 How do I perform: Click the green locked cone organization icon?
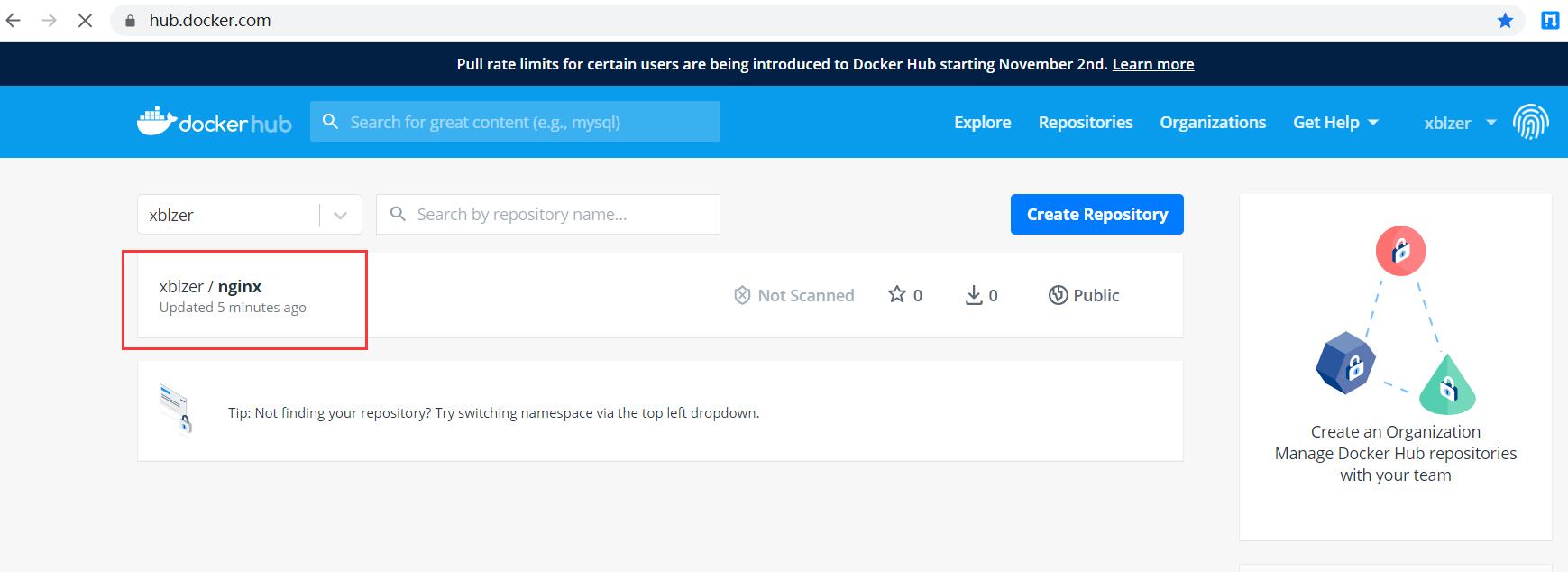tap(1447, 384)
